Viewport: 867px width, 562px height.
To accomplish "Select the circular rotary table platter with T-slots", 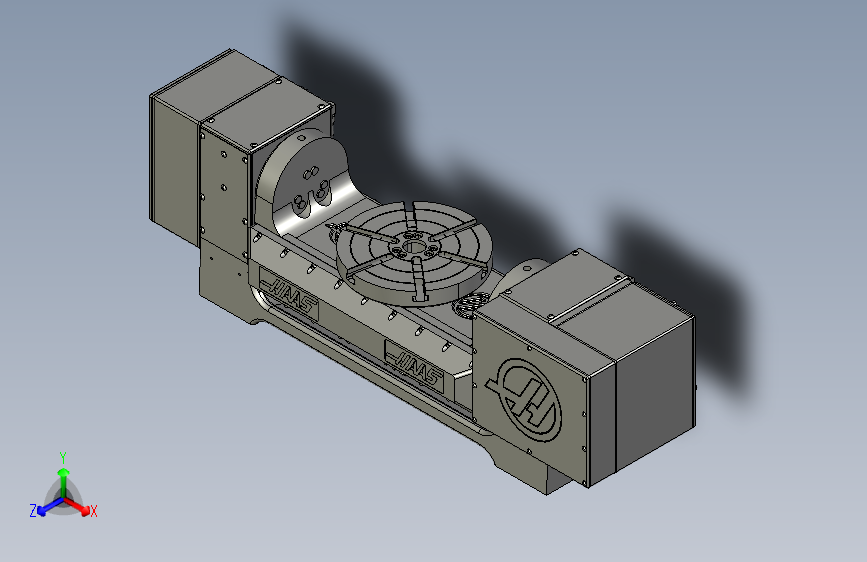I will pyautogui.click(x=414, y=252).
